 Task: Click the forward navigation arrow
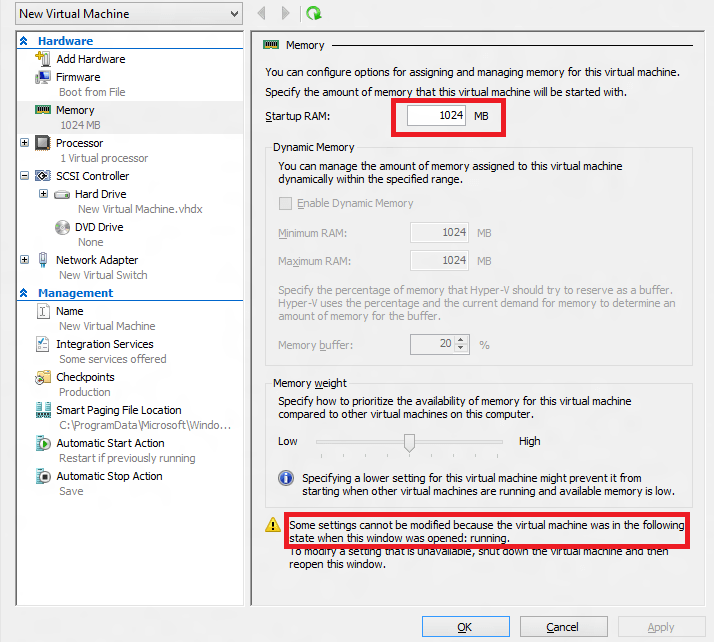286,13
